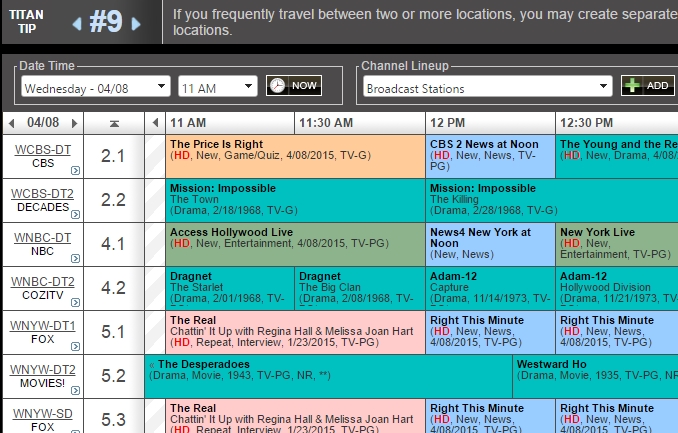
Task: Select News4 New York at Noon
Action: pos(490,244)
